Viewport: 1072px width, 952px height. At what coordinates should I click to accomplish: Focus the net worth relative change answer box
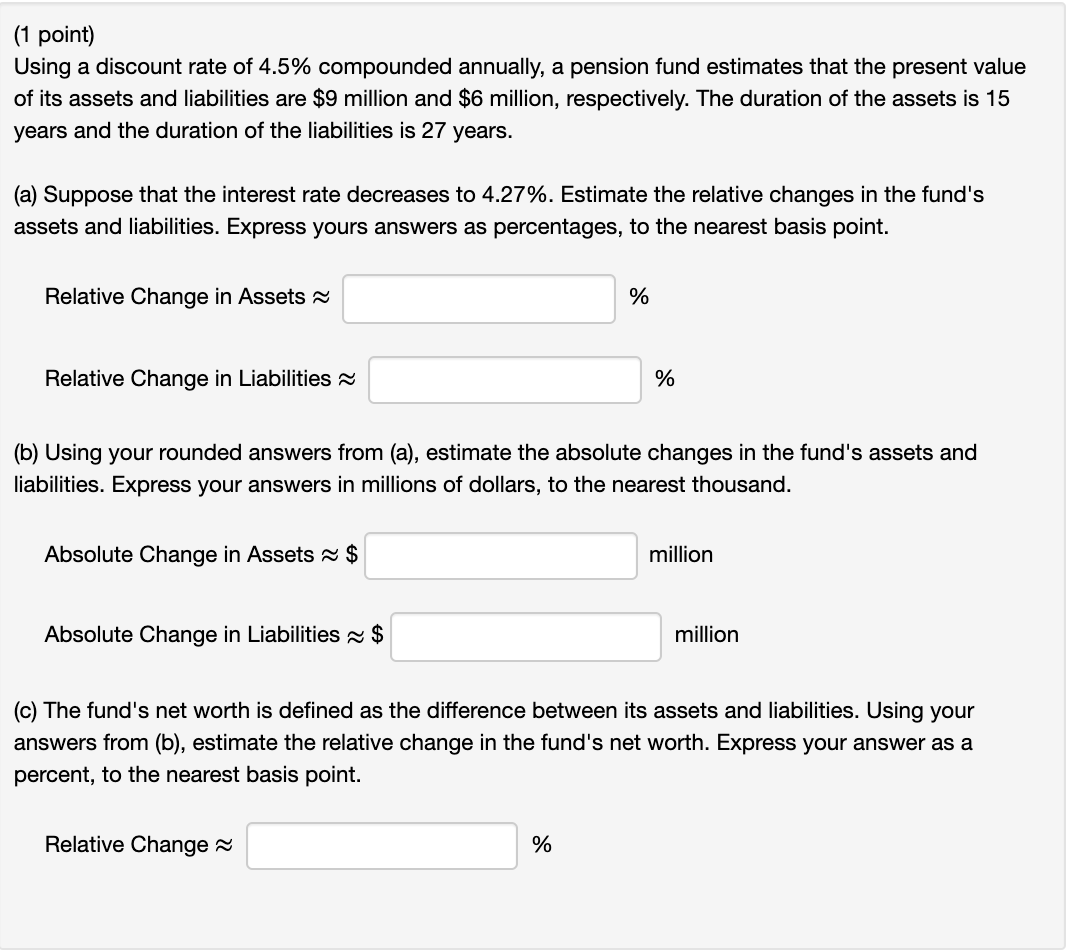coord(381,845)
